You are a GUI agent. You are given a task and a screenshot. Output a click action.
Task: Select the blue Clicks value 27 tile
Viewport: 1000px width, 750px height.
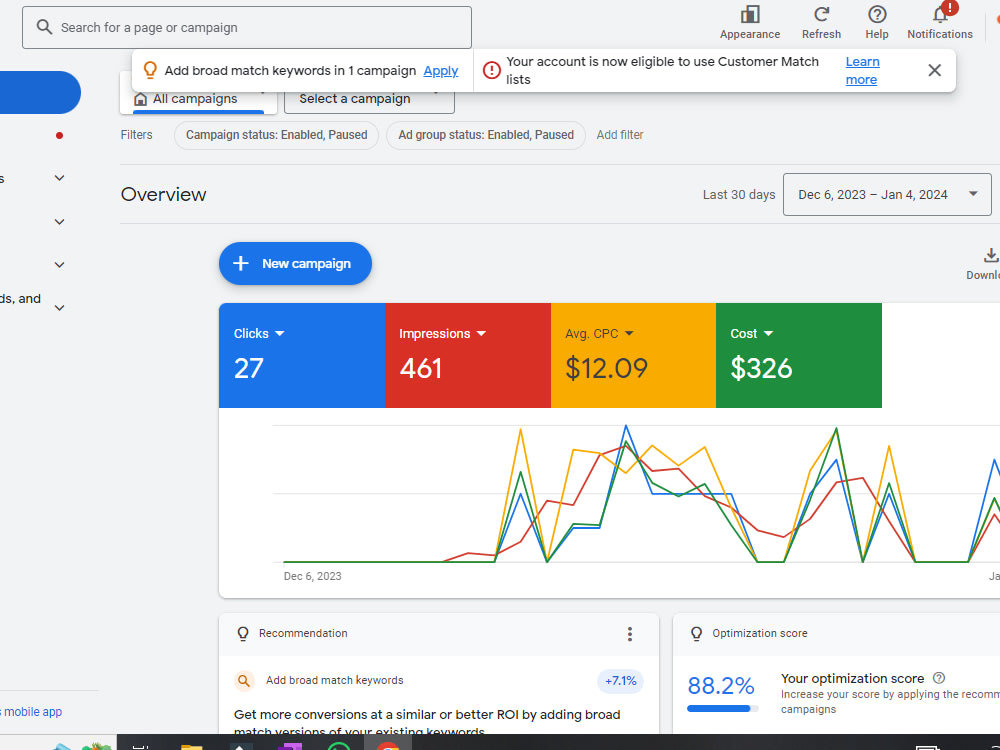point(302,355)
